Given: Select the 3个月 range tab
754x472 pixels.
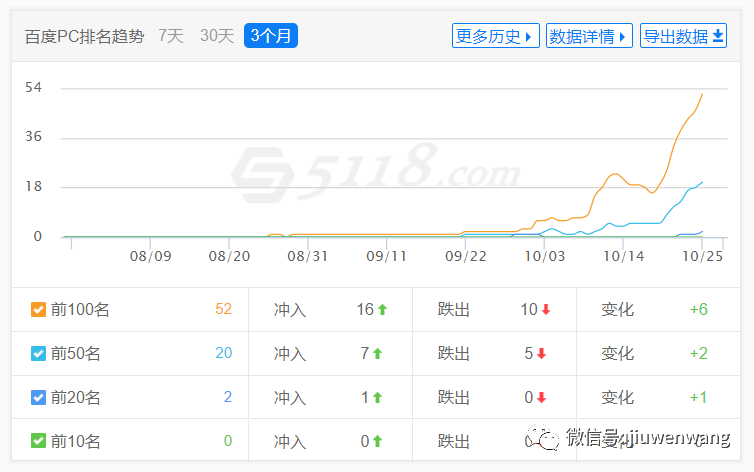Looking at the screenshot, I should 271,36.
